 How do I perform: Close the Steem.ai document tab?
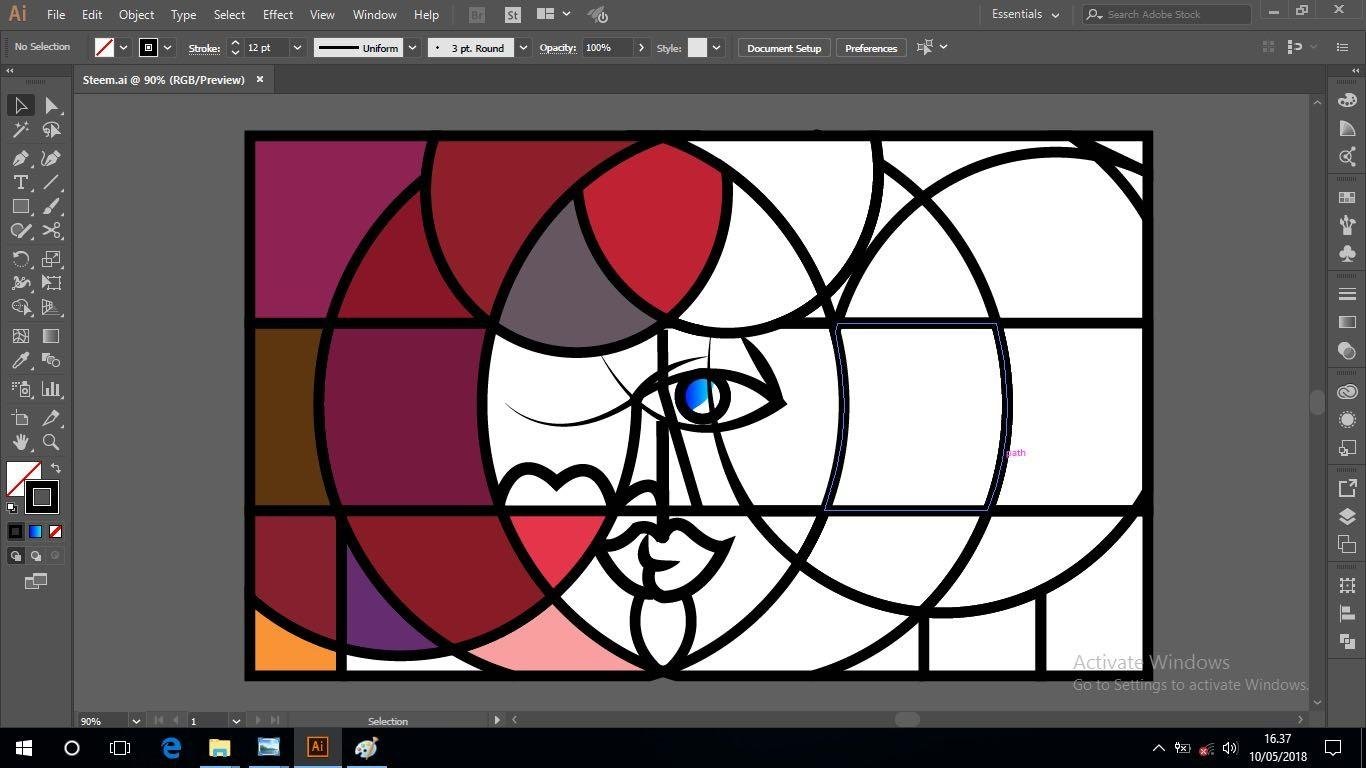coord(260,80)
